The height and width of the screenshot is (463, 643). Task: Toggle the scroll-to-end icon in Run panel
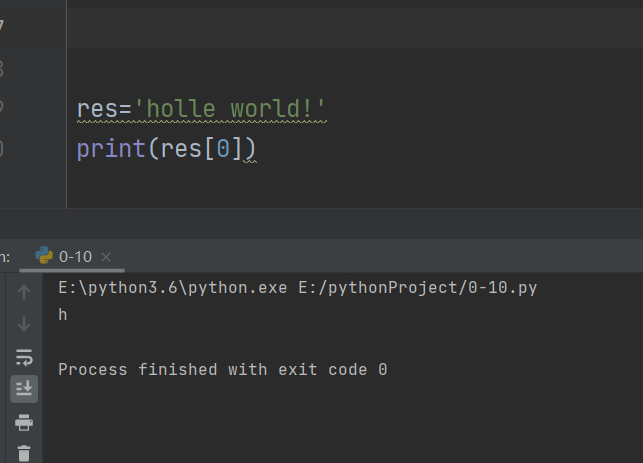(x=24, y=388)
